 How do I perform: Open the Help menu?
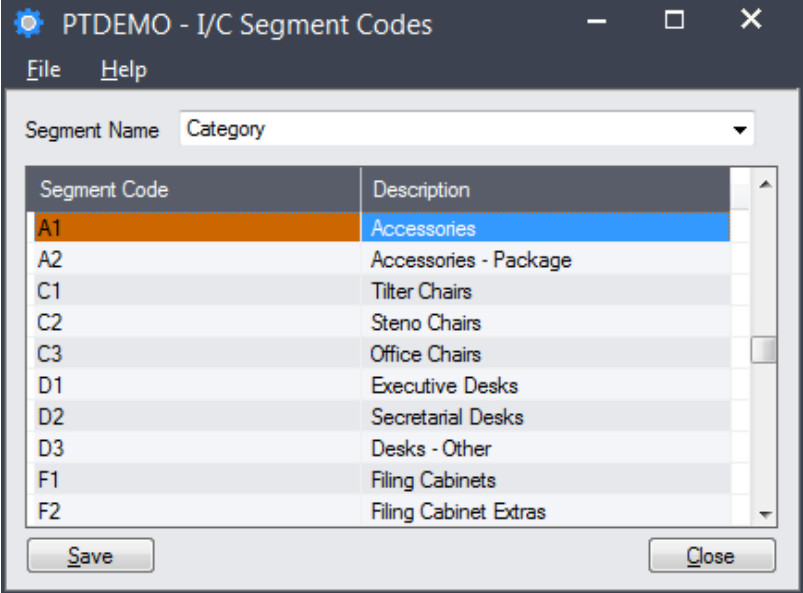click(x=124, y=70)
